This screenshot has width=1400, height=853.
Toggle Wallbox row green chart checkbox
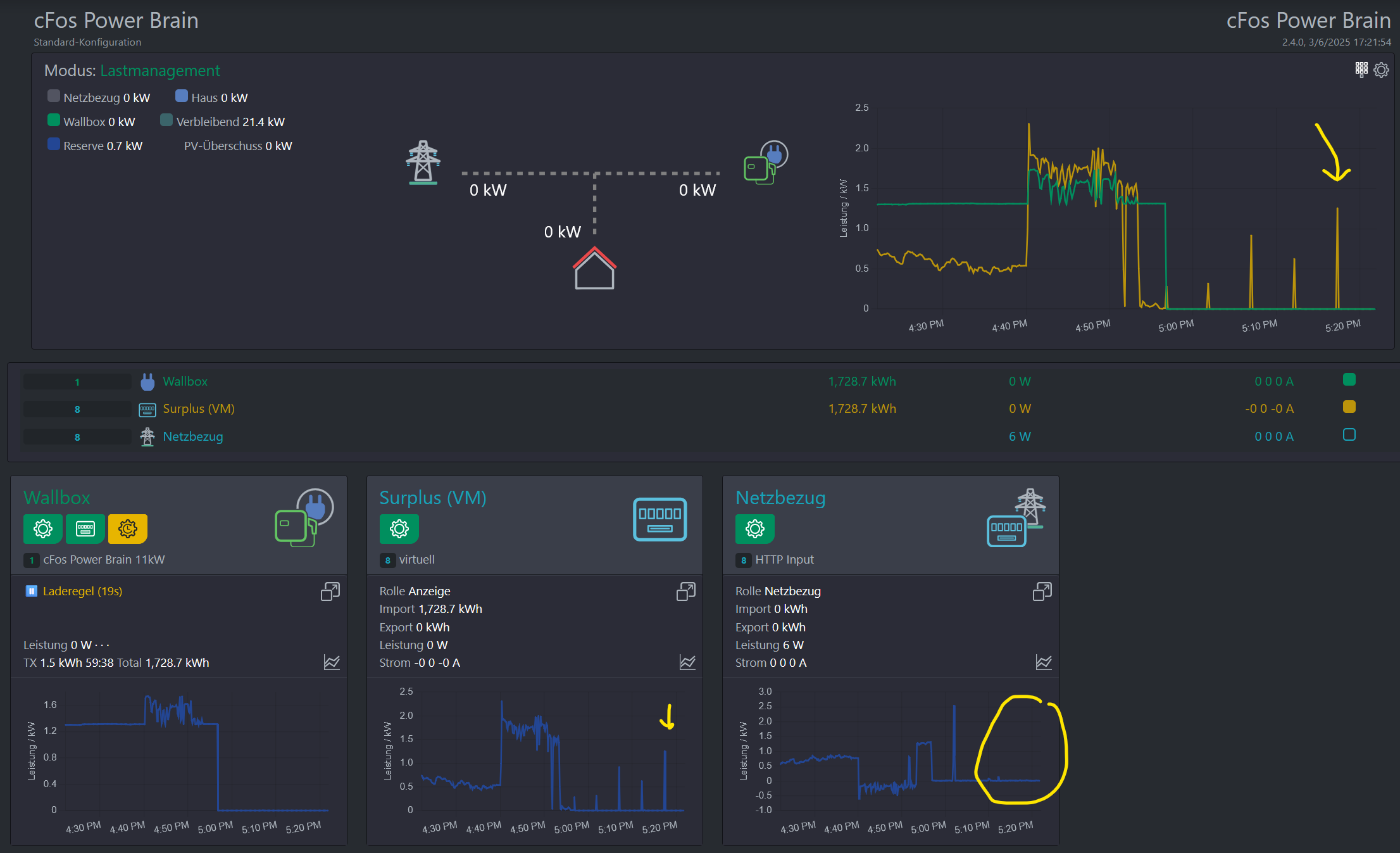coord(1349,379)
